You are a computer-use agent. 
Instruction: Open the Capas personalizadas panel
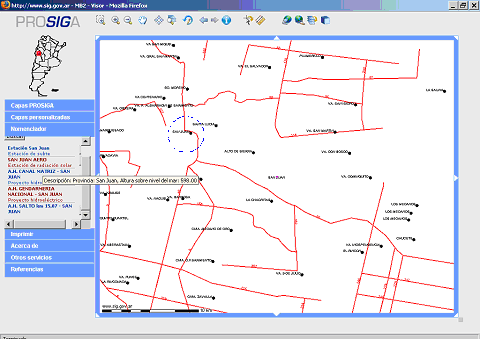tap(49, 117)
